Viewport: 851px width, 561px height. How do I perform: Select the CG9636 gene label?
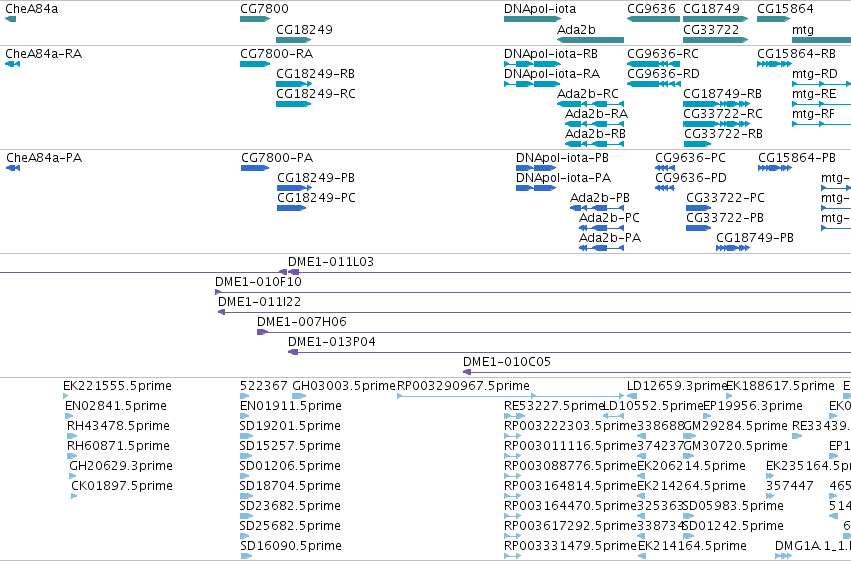651,9
